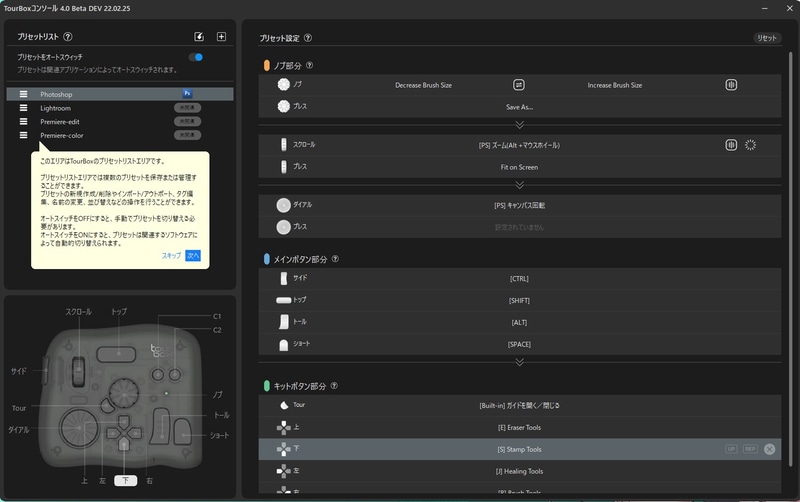Toggle preset auto switch
Screen dimensions: 800x502
pos(196,57)
